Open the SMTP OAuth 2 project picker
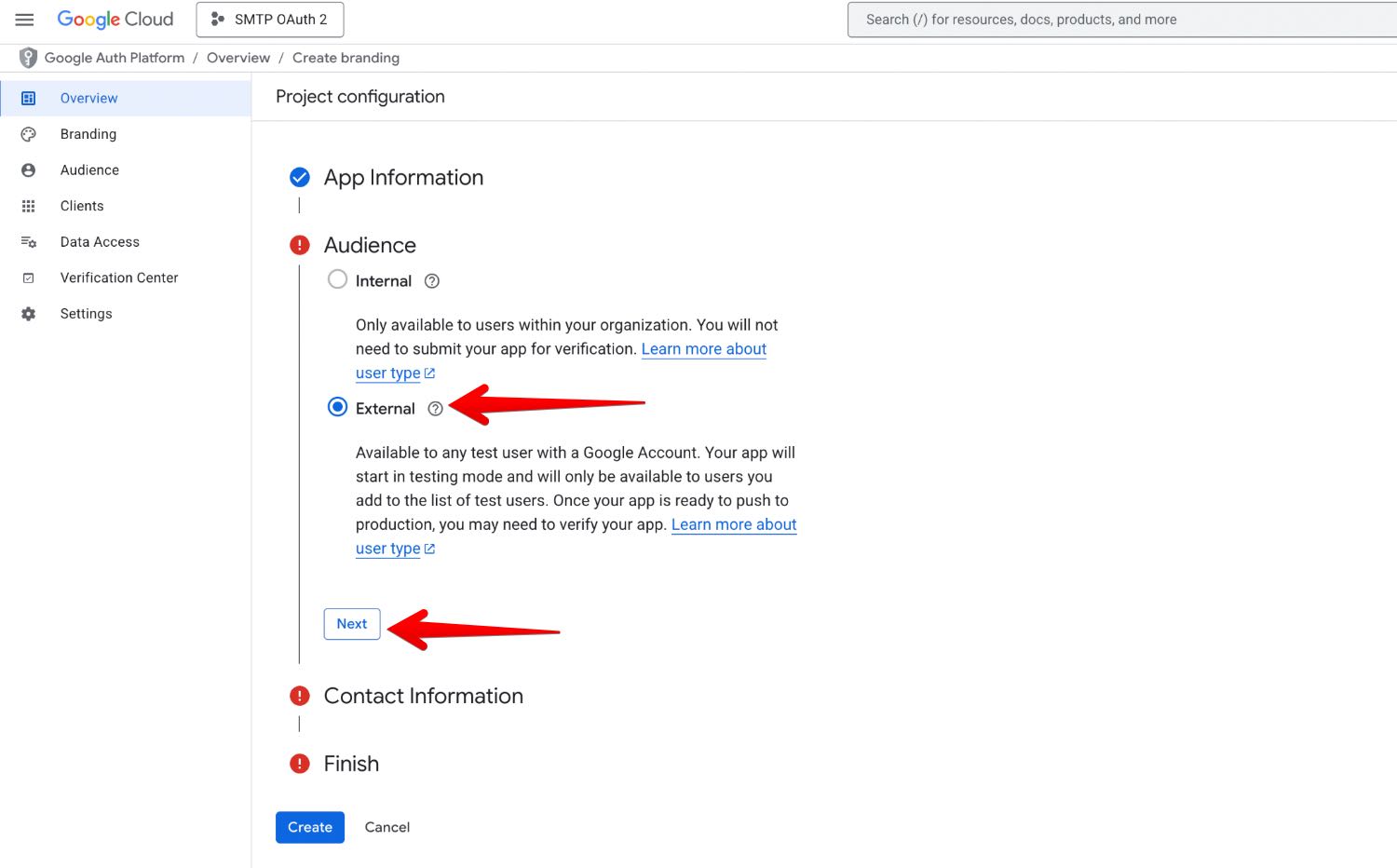This screenshot has height=868, width=1397. click(x=270, y=20)
